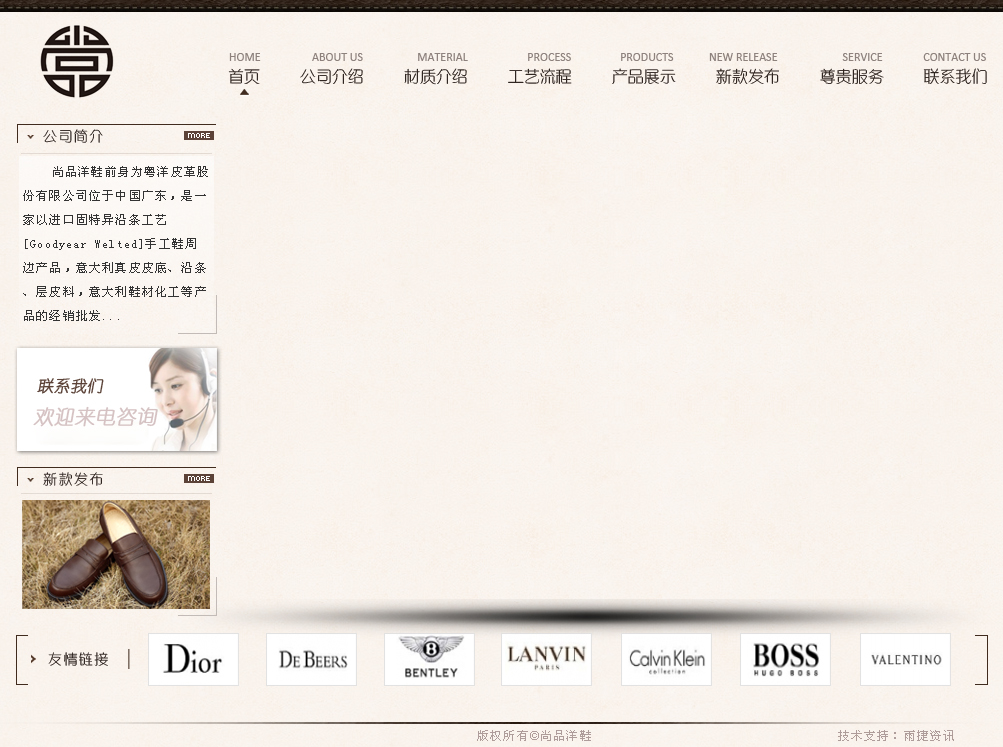Click MORE button in 公司简介 section

198,136
